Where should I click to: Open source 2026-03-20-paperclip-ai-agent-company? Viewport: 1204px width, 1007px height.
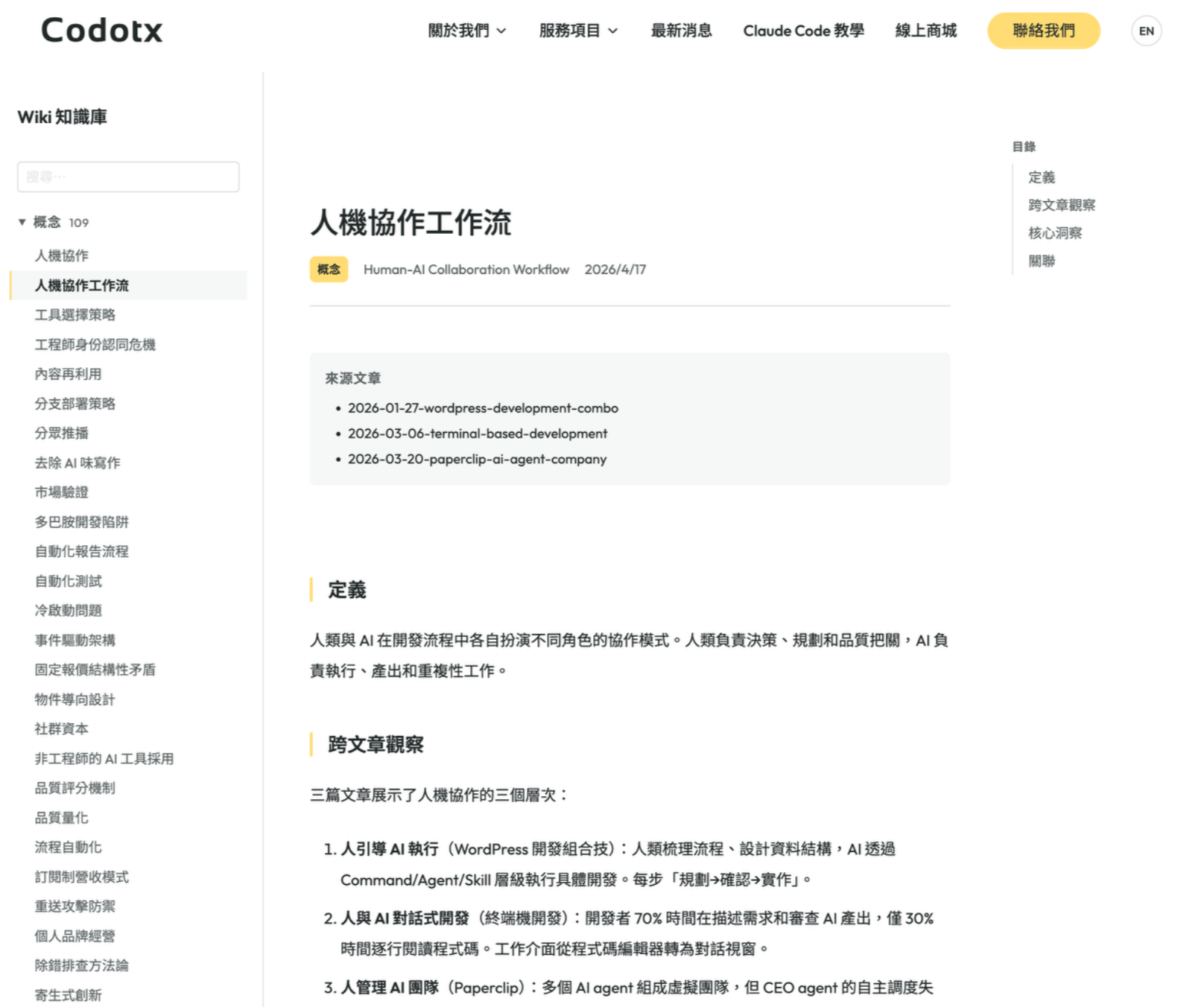tap(477, 459)
